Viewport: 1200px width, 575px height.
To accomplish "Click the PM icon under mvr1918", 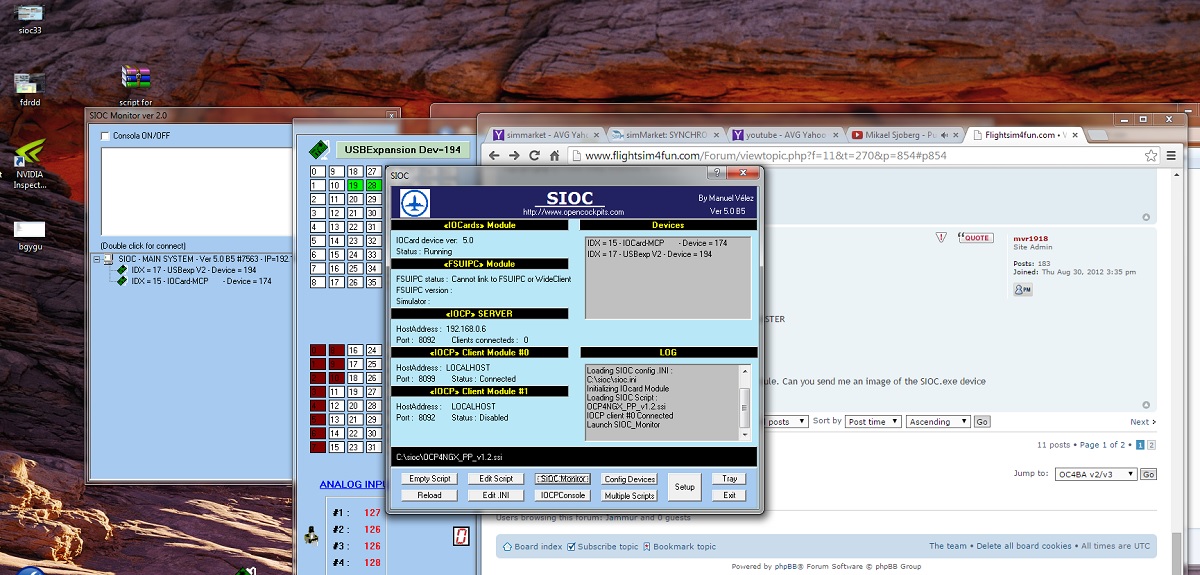I will pos(1022,290).
